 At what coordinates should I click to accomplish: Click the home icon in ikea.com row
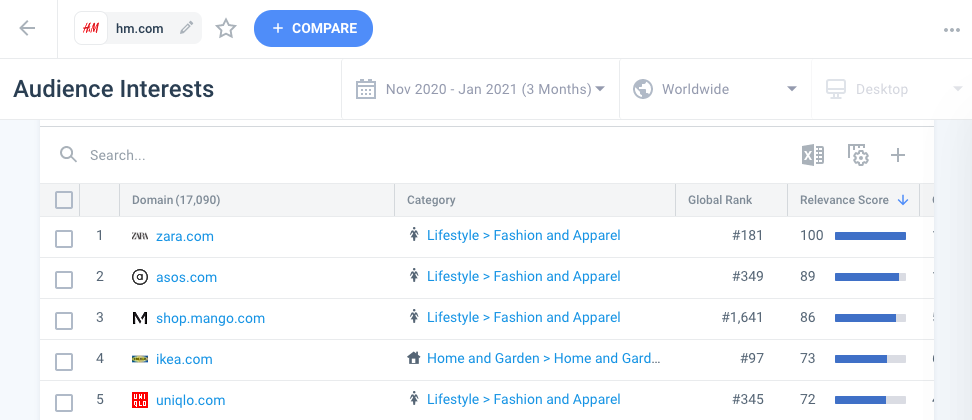414,358
